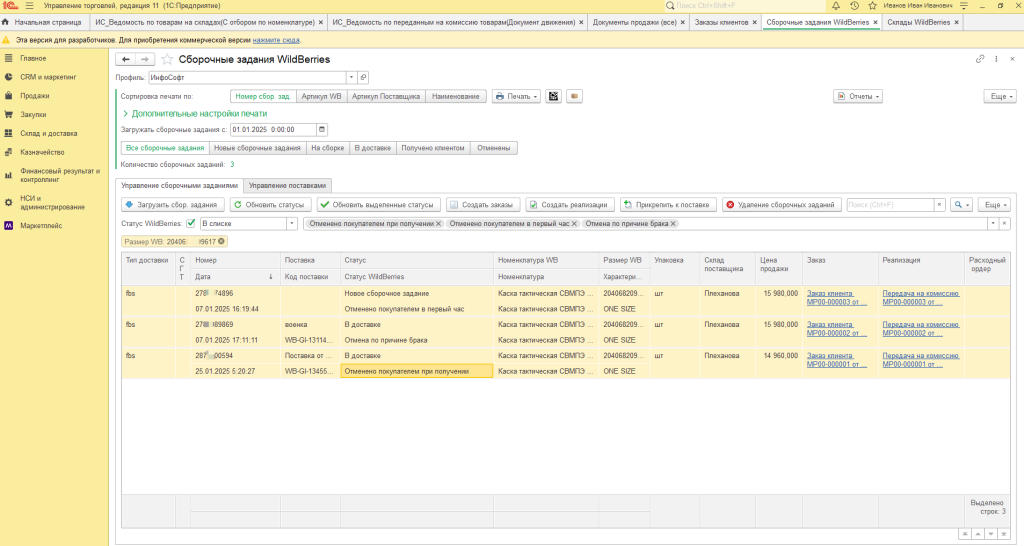Click the global search field
This screenshot has height=546, width=1024.
(x=744, y=5)
